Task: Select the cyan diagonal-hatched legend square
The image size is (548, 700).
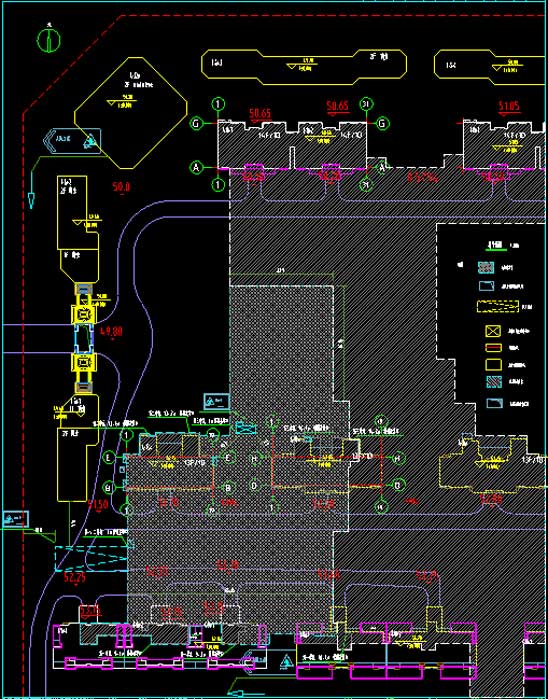Action: click(x=493, y=381)
